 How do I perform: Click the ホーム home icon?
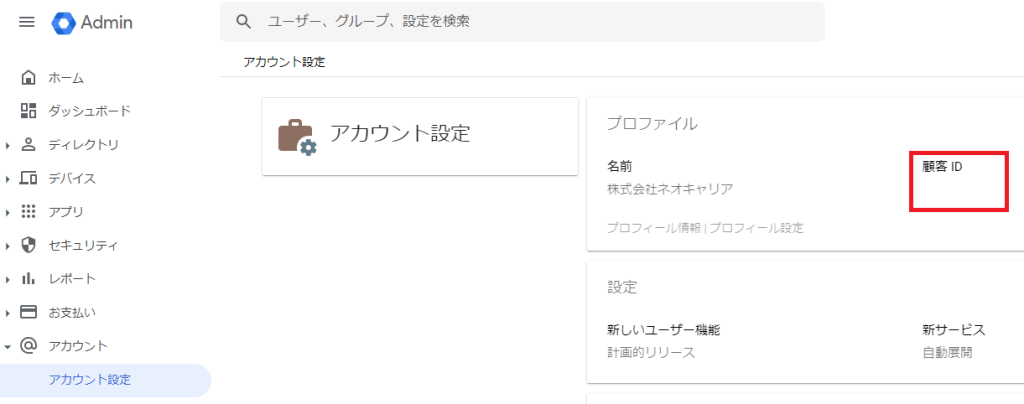pos(29,77)
